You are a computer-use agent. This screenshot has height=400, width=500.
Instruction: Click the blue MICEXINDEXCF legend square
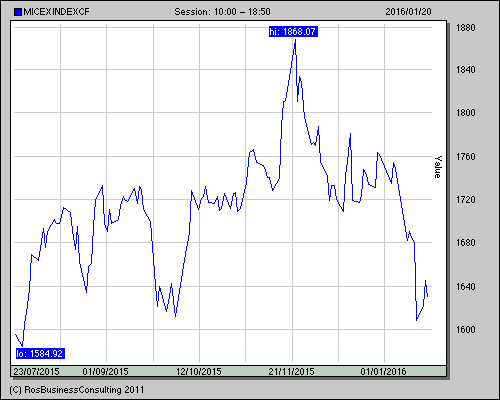pos(18,12)
